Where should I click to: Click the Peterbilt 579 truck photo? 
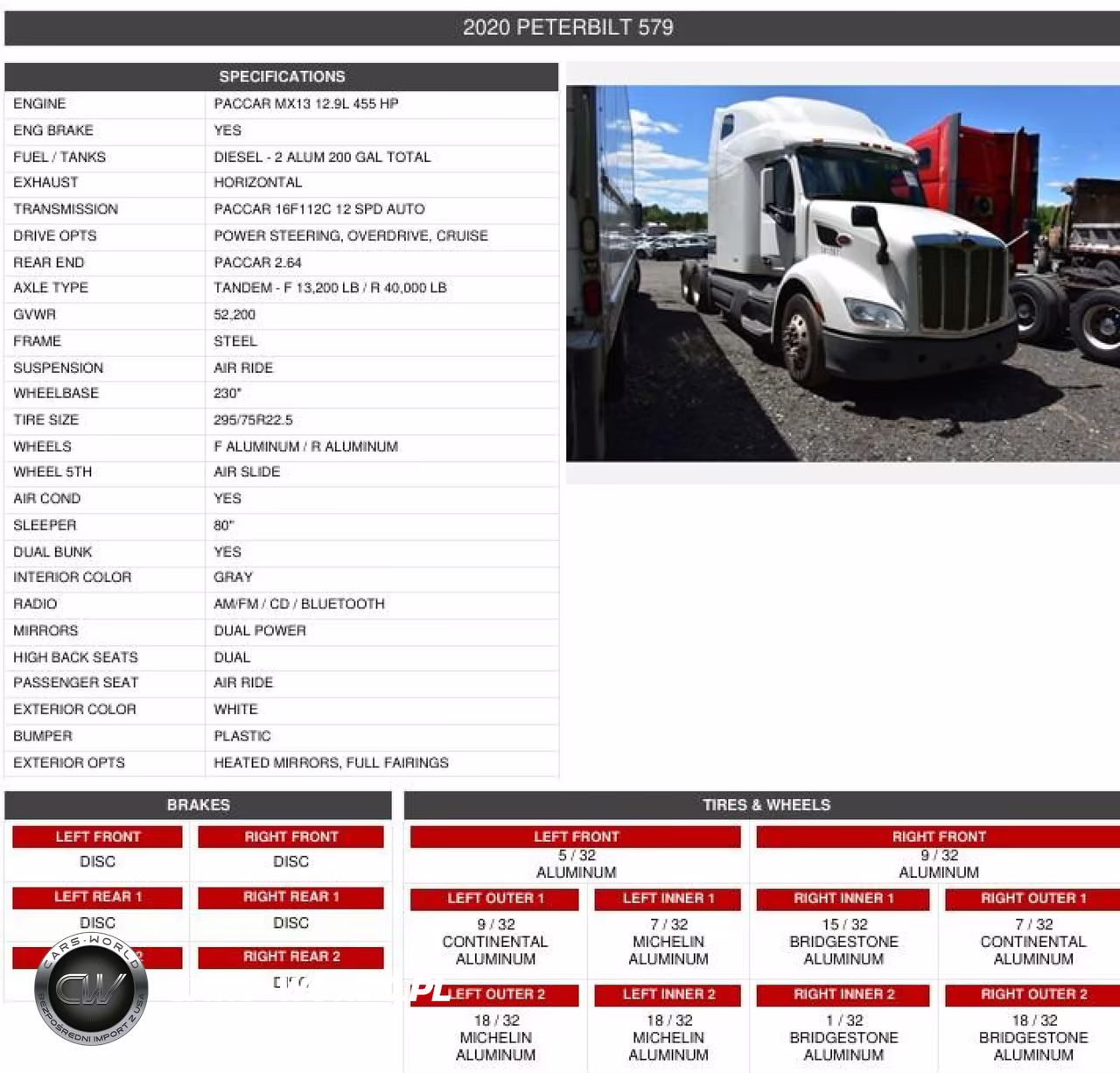tap(843, 273)
